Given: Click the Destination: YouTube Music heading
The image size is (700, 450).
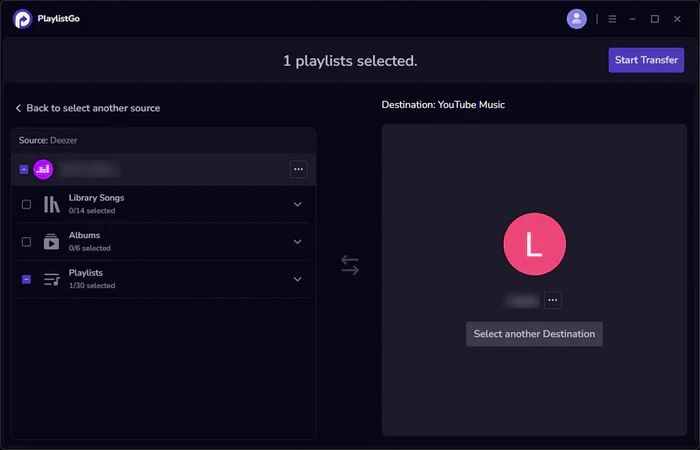Looking at the screenshot, I should click(x=443, y=104).
